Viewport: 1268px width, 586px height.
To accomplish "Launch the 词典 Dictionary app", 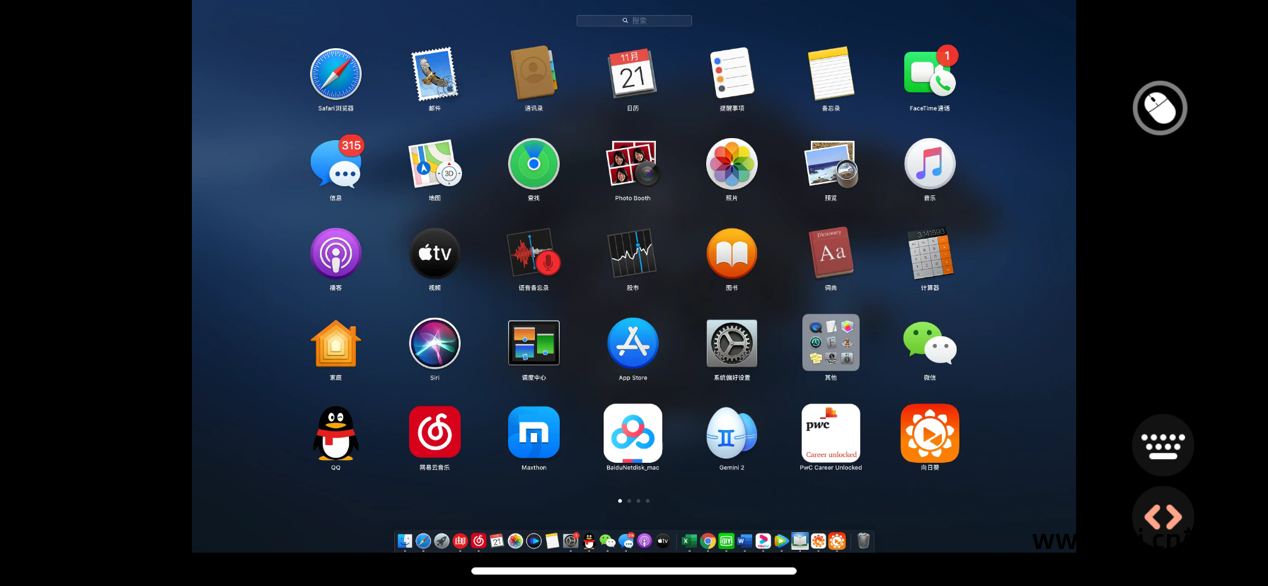I will [x=831, y=253].
